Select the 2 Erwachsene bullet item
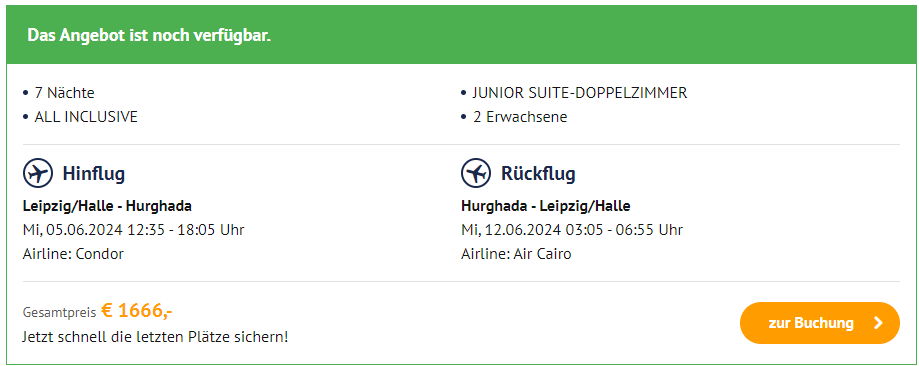The width and height of the screenshot is (919, 366). click(515, 117)
